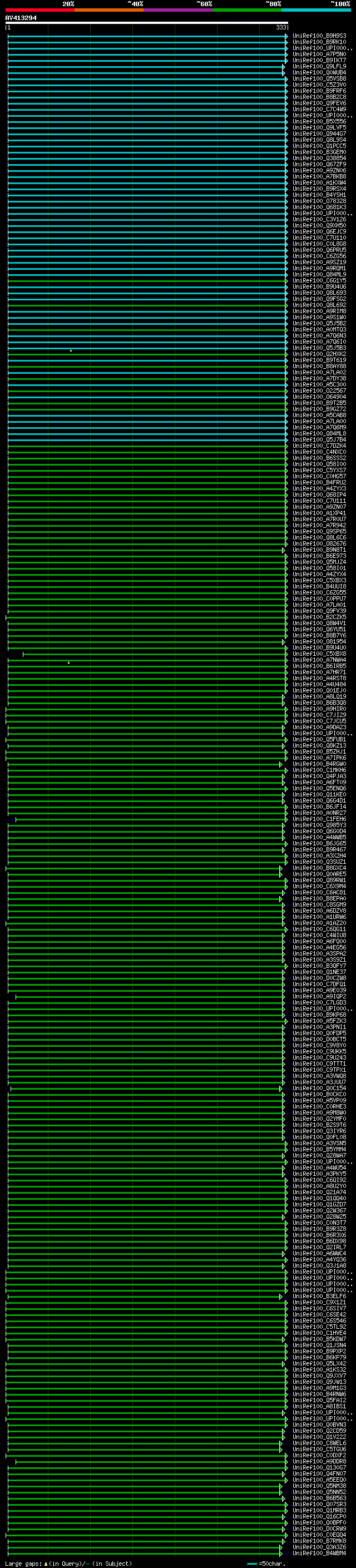Image resolution: width=356 pixels, height=1568 pixels.
Task: Select hit UniRef100_Q6EJC9
Action: (319, 232)
